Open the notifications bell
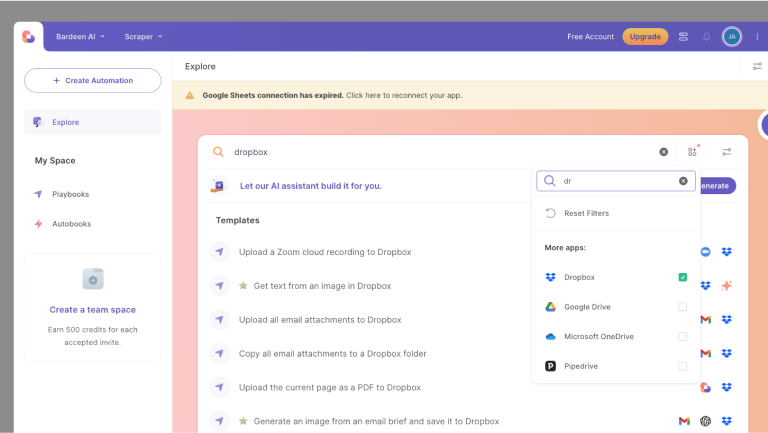This screenshot has height=433, width=768. pos(706,37)
